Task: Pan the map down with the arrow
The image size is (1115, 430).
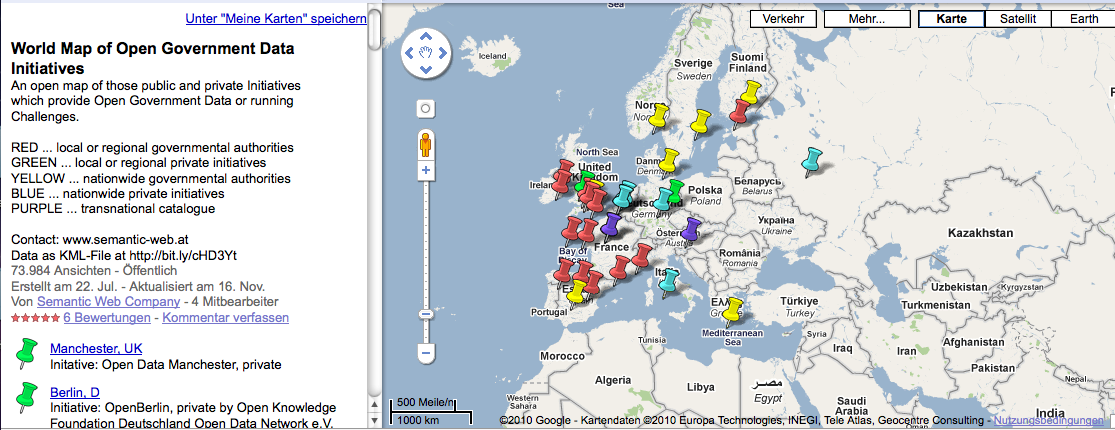Action: click(x=426, y=70)
